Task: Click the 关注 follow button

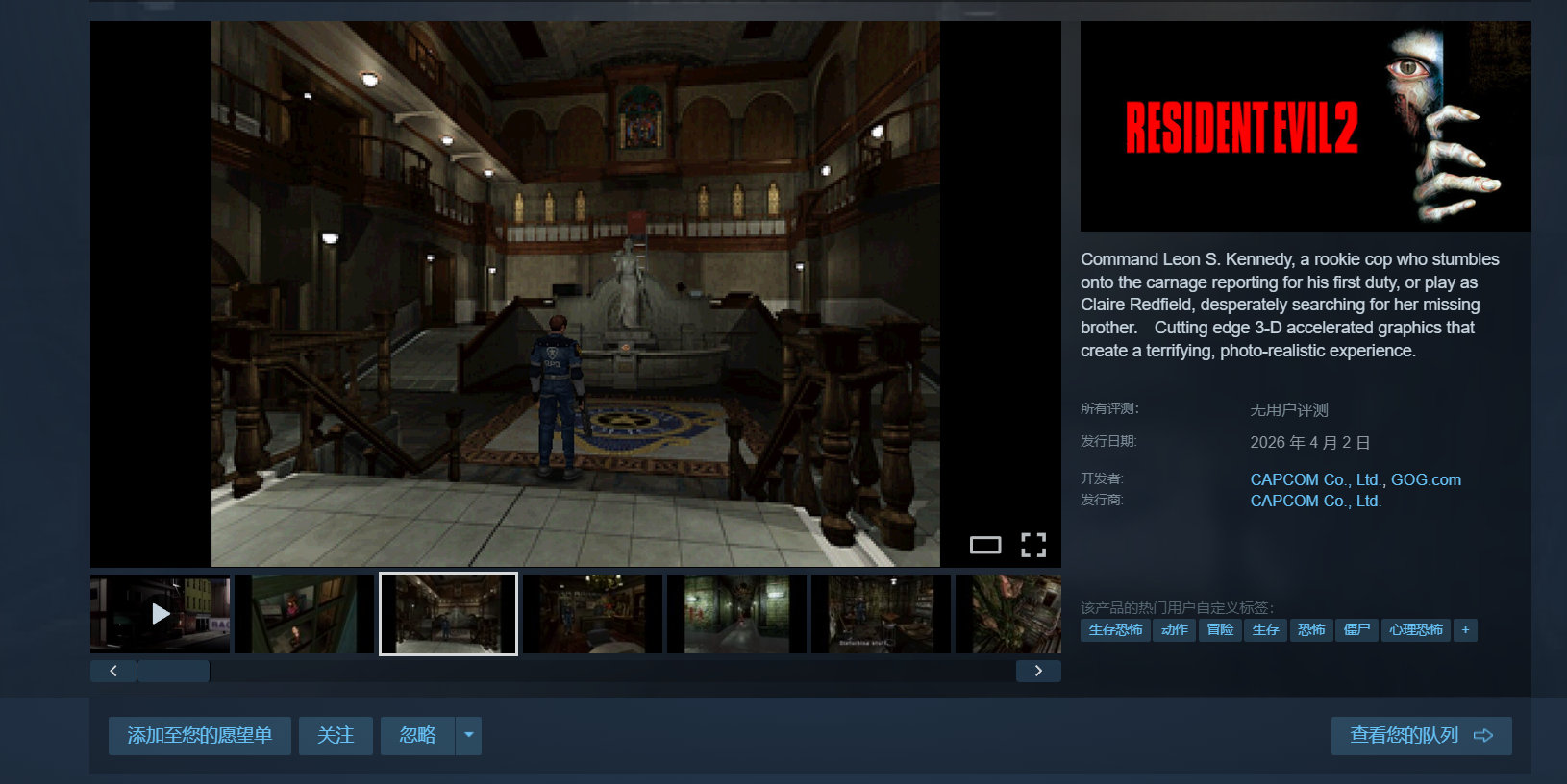Action: point(336,736)
